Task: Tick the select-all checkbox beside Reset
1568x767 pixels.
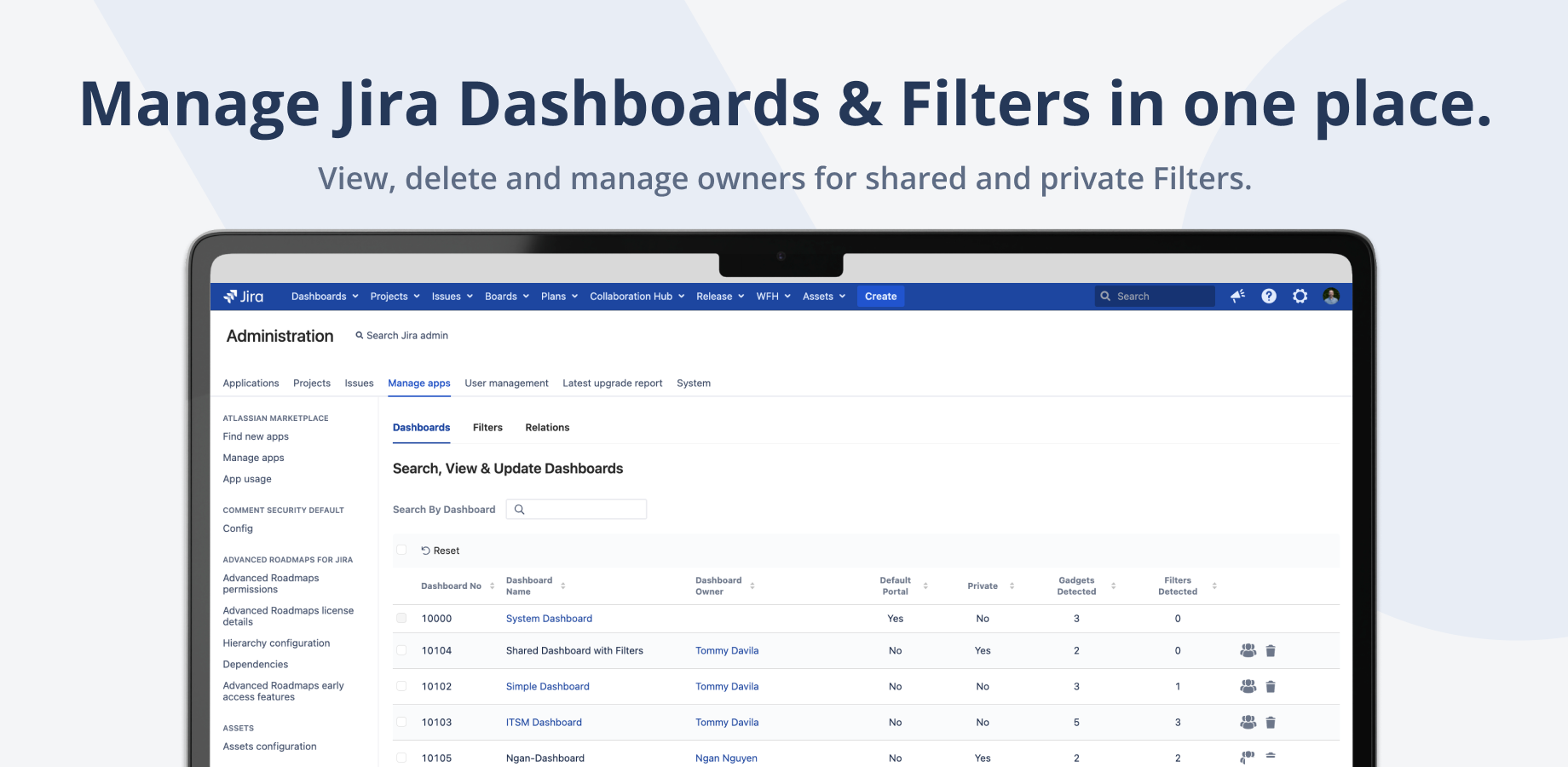Action: [x=401, y=550]
